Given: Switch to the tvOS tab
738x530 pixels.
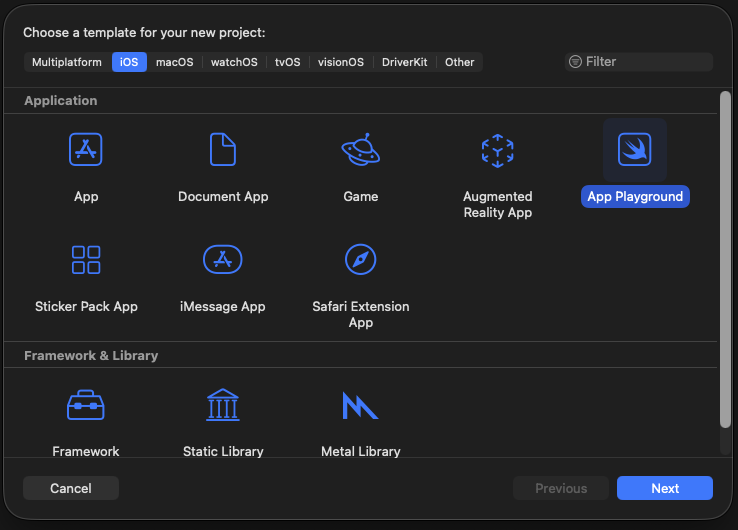Looking at the screenshot, I should (x=288, y=62).
